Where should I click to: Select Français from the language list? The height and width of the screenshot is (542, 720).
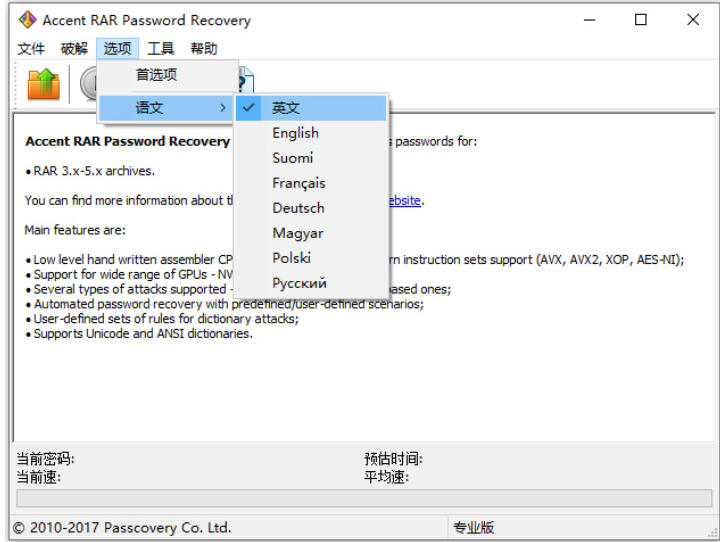click(298, 183)
